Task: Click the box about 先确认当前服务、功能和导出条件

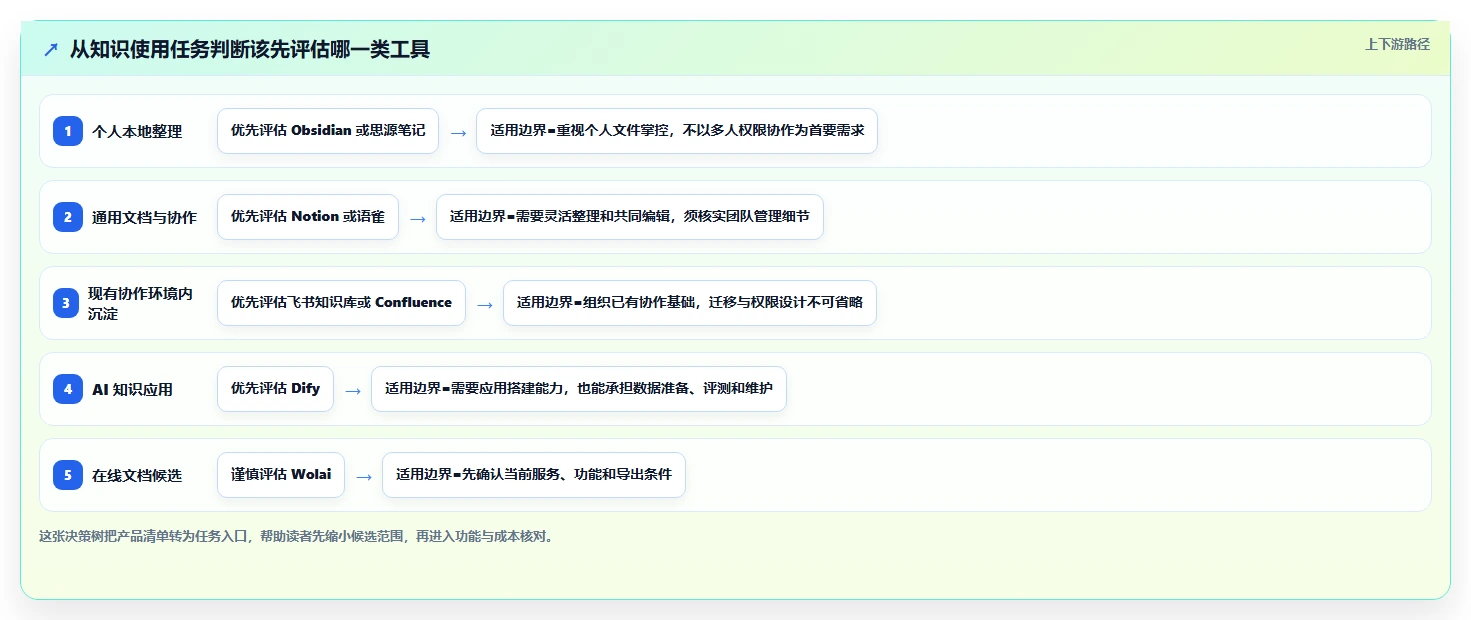Action: 534,475
